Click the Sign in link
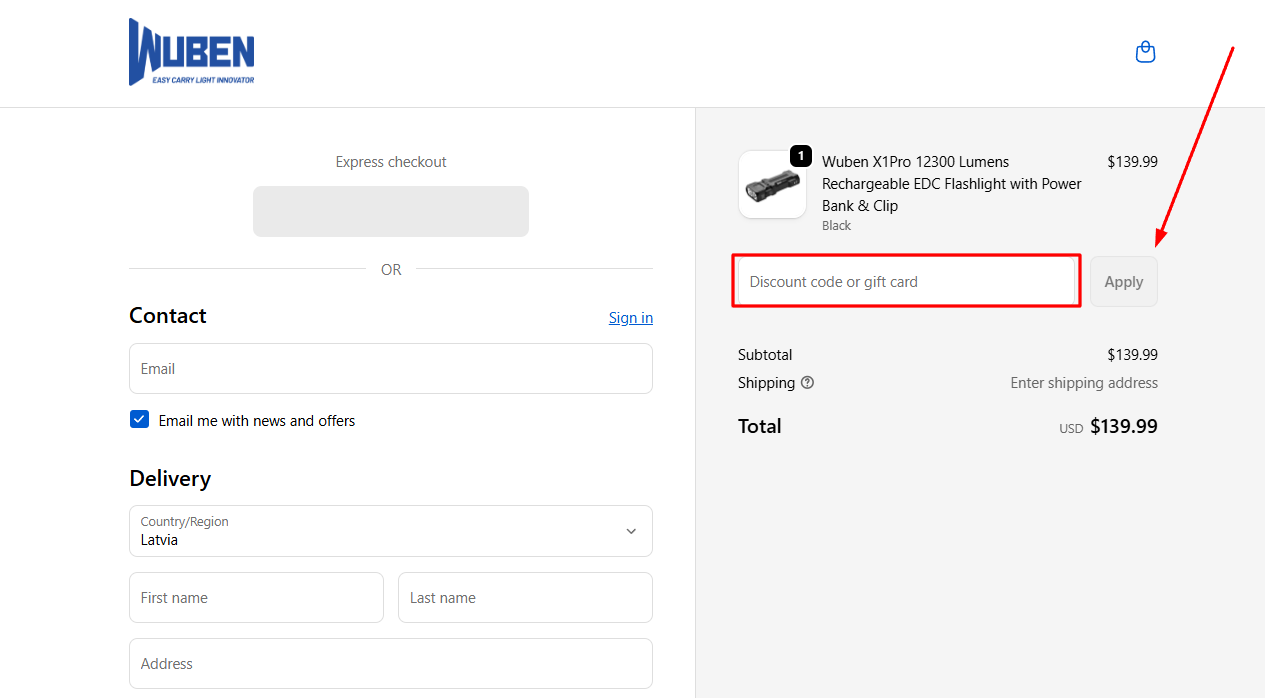This screenshot has height=698, width=1265. [x=631, y=318]
